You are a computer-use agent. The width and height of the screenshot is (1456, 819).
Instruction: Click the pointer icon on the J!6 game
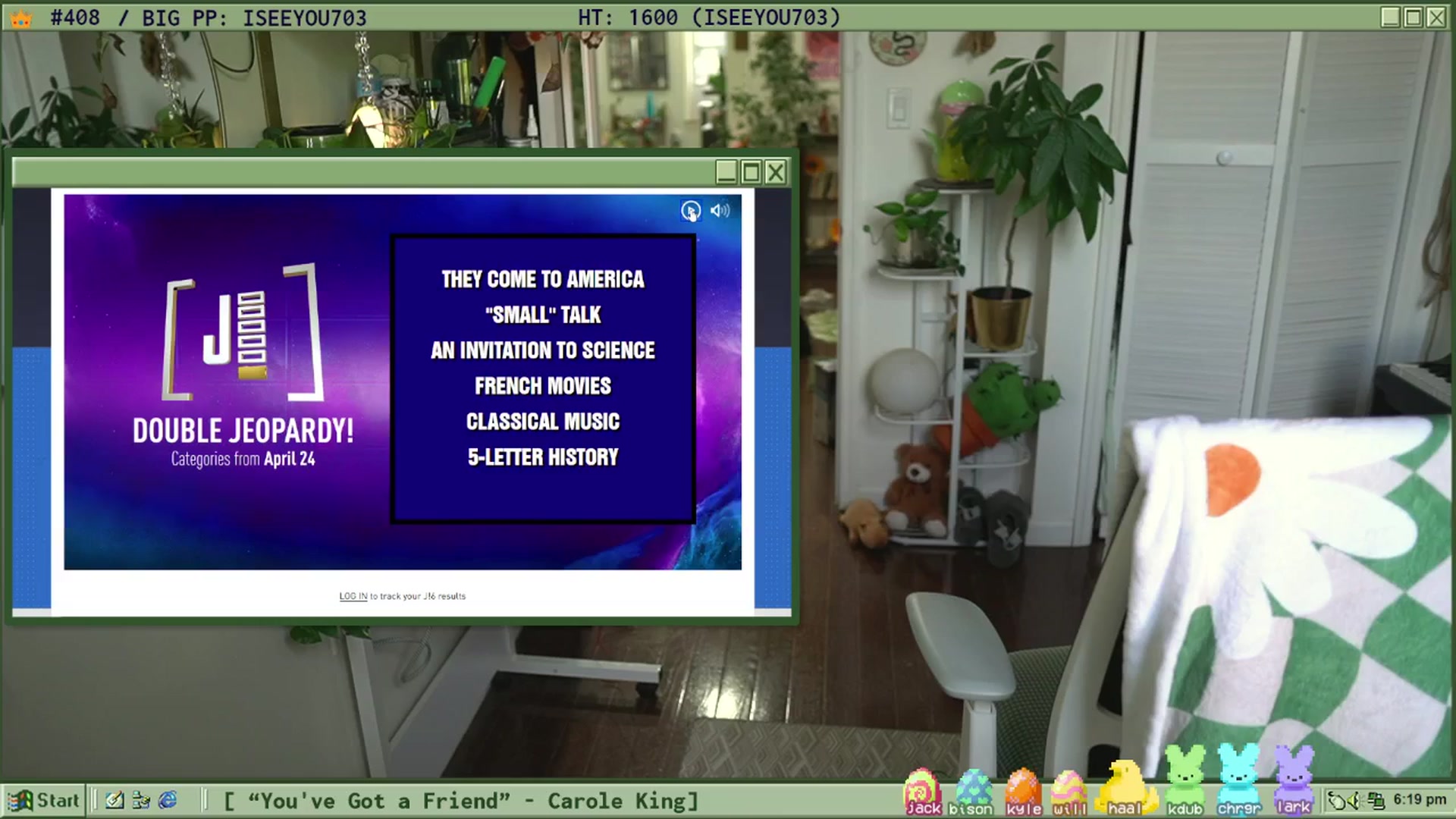tap(690, 211)
